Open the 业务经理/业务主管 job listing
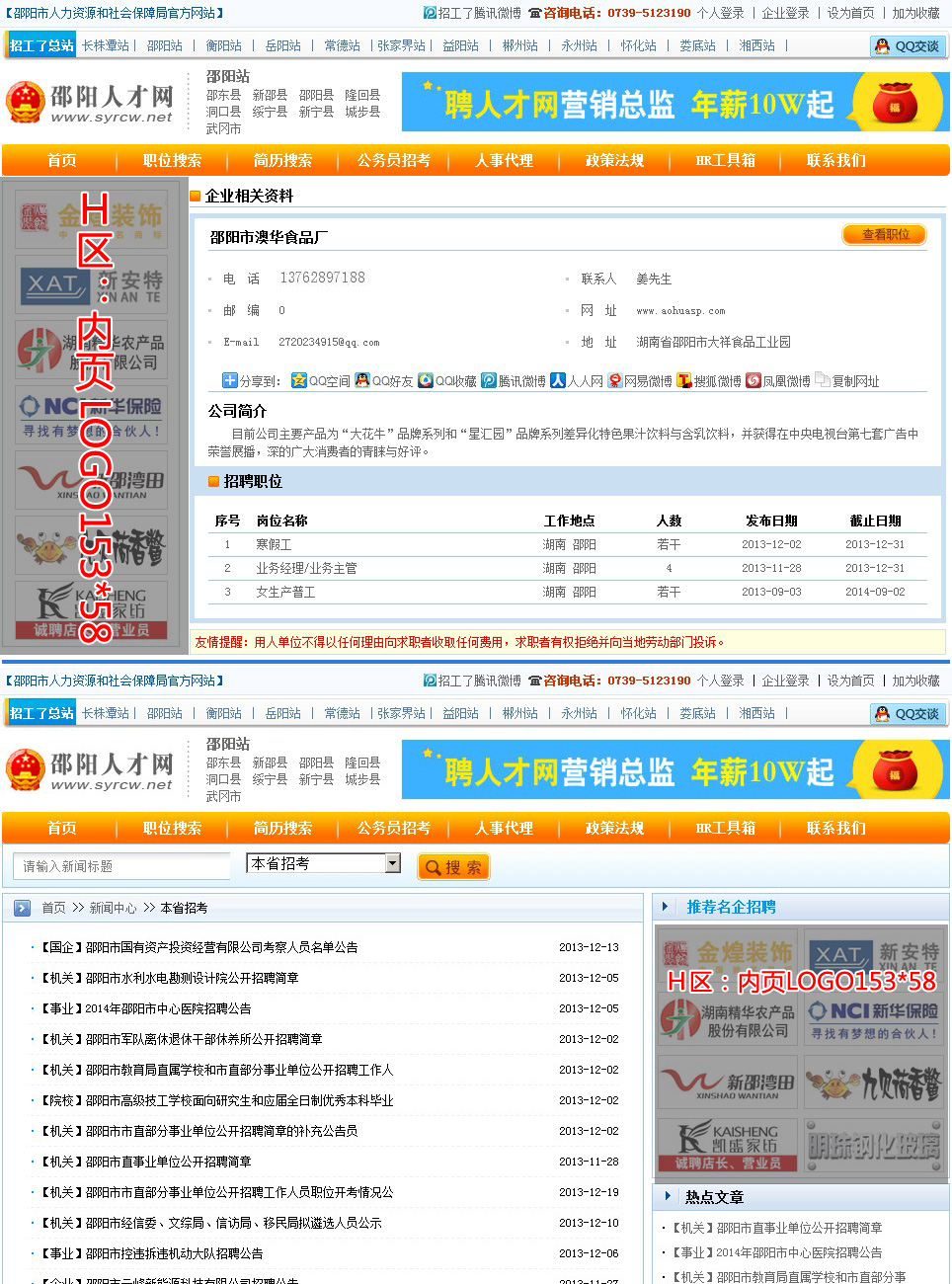The image size is (952, 1284). pyautogui.click(x=306, y=569)
